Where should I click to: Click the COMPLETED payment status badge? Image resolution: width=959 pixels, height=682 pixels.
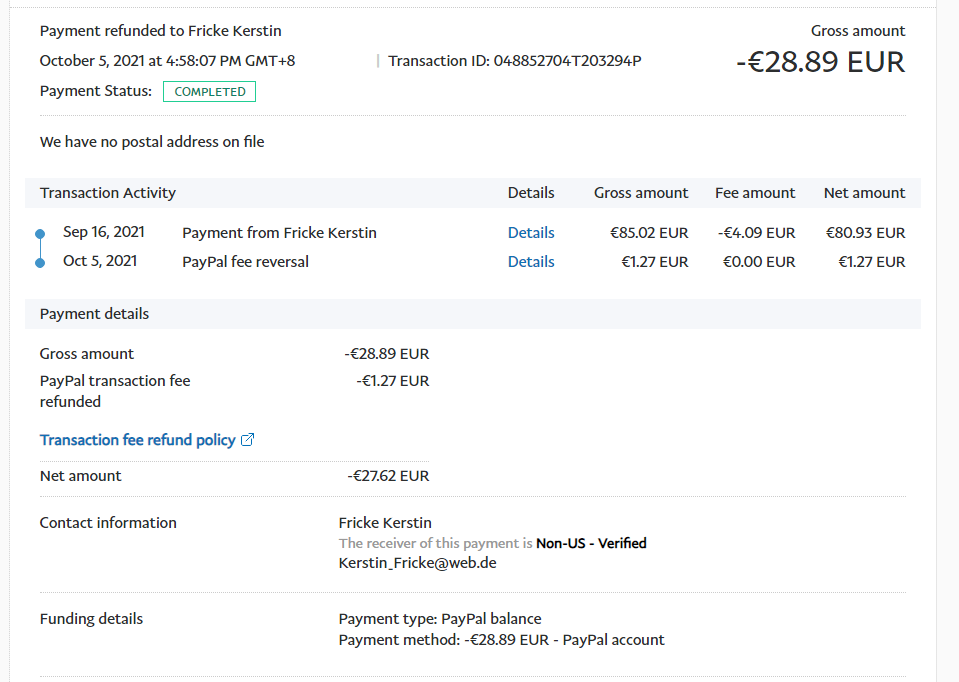[209, 92]
